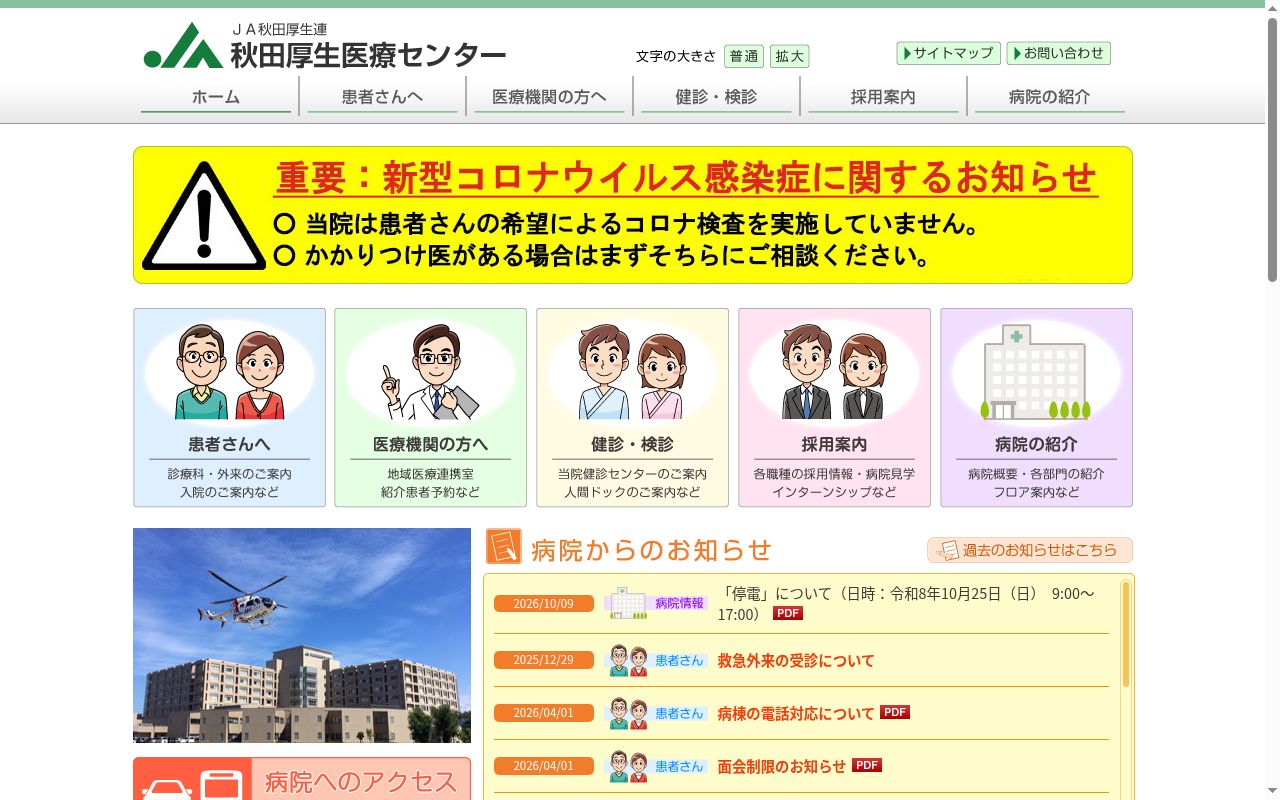
Task: Open the サイトマップ button
Action: tap(949, 53)
